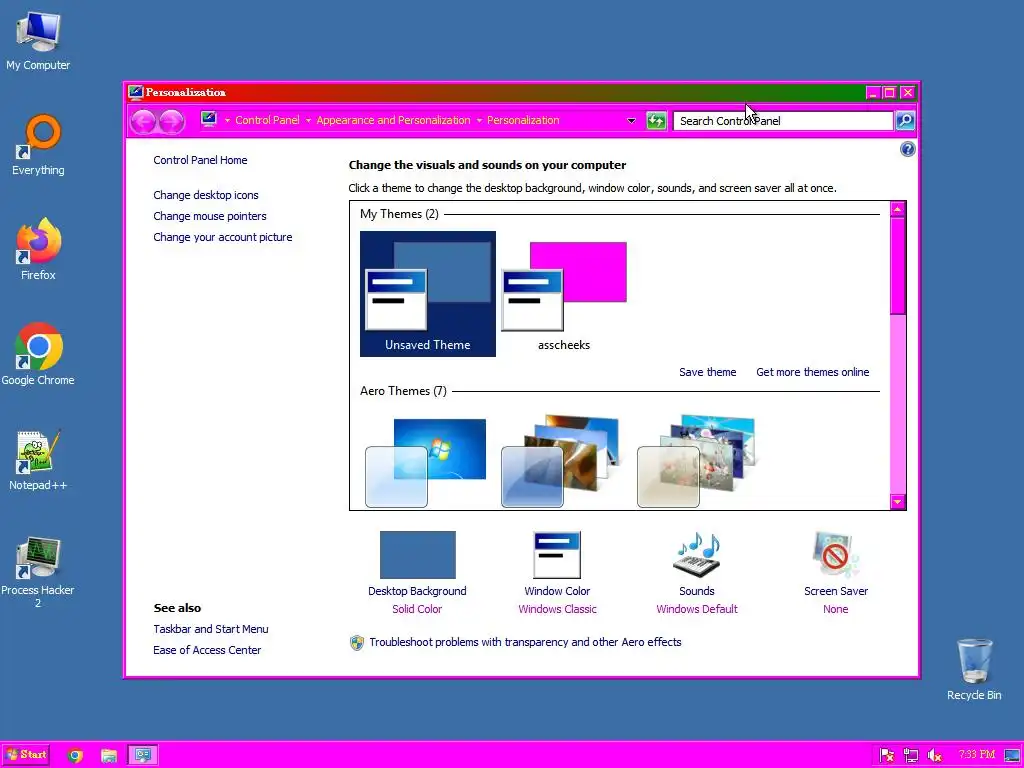The image size is (1024, 768).
Task: Open Chrome from the taskbar
Action: point(75,756)
